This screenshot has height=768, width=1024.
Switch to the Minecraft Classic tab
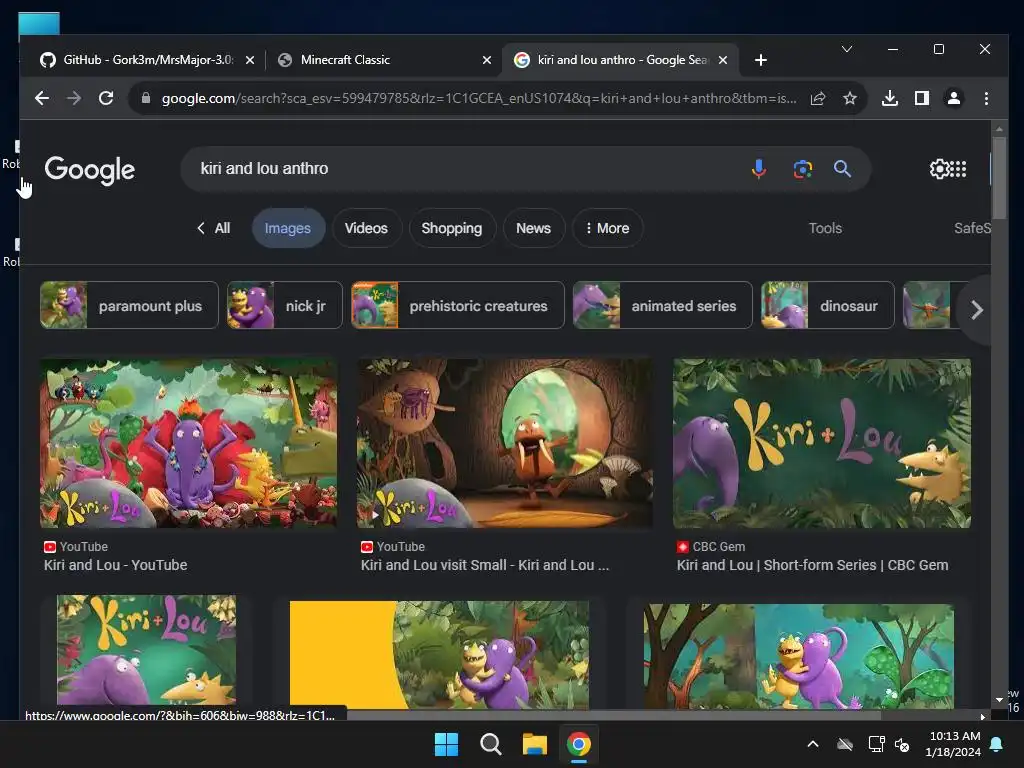point(384,60)
